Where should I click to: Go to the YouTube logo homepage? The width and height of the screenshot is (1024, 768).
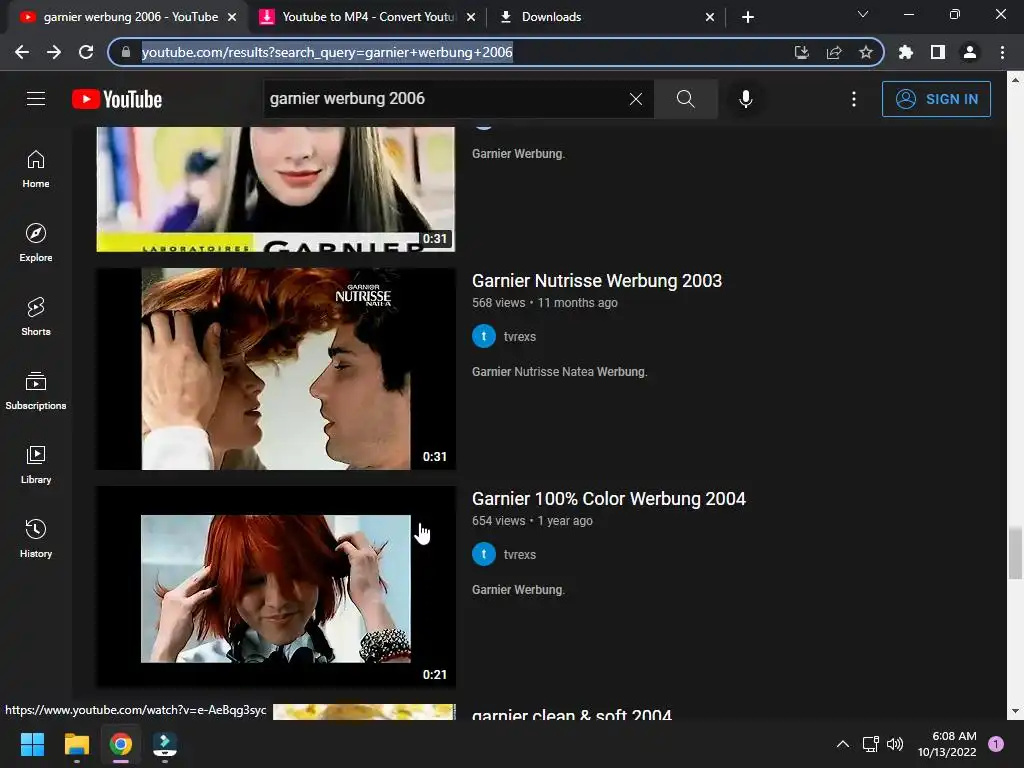(117, 99)
